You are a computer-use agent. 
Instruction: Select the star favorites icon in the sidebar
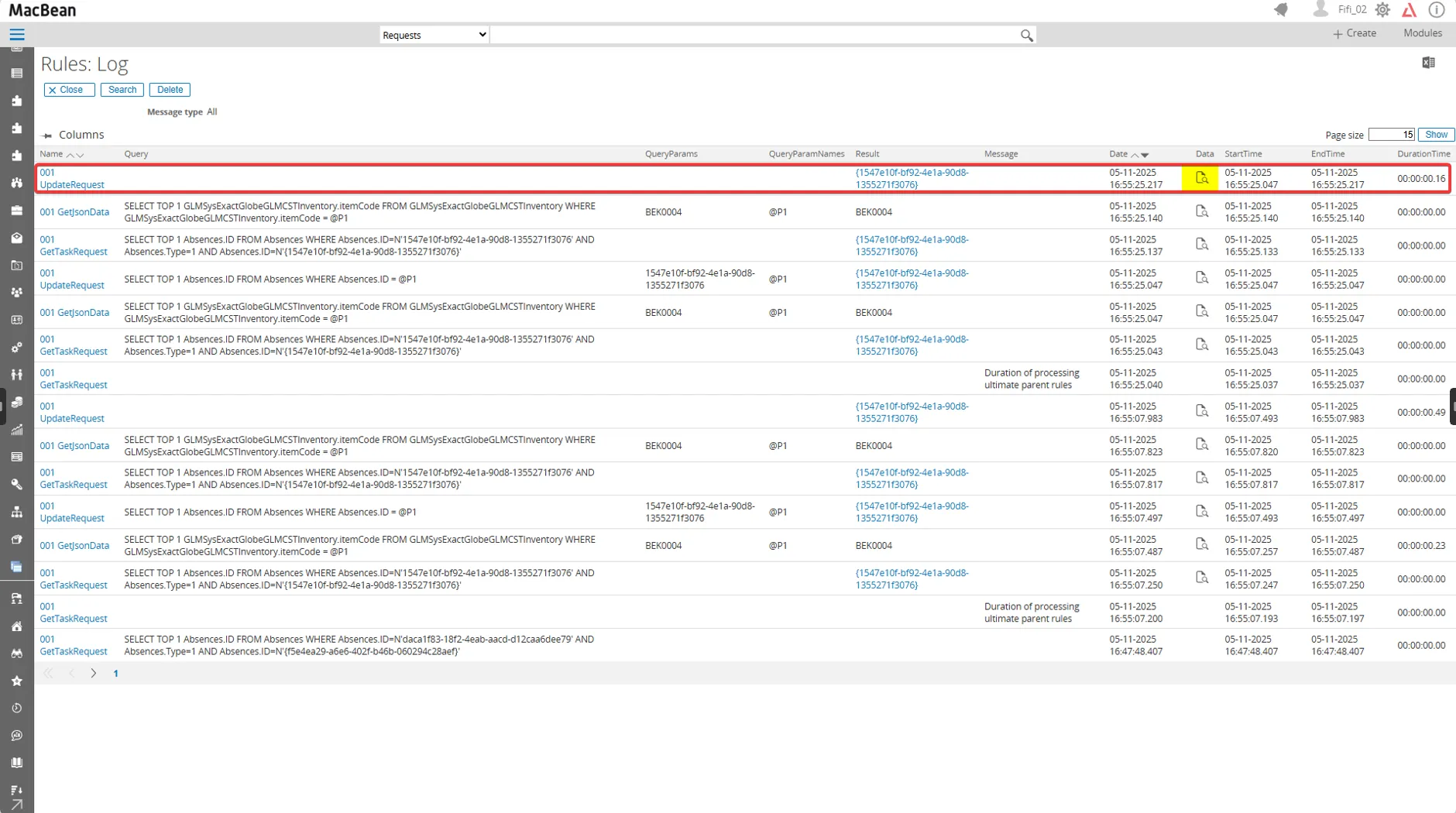click(16, 681)
